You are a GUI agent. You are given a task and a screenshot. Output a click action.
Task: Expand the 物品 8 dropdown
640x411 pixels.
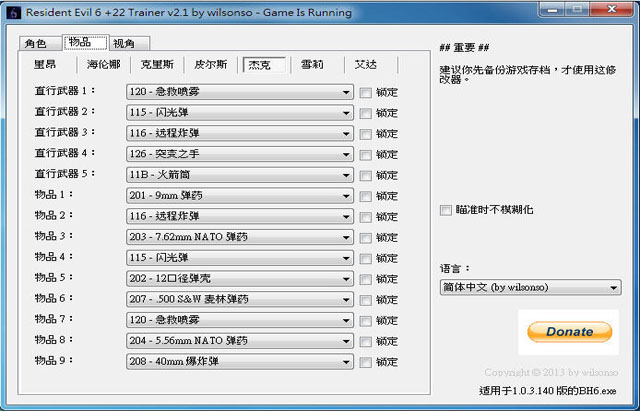click(x=240, y=341)
